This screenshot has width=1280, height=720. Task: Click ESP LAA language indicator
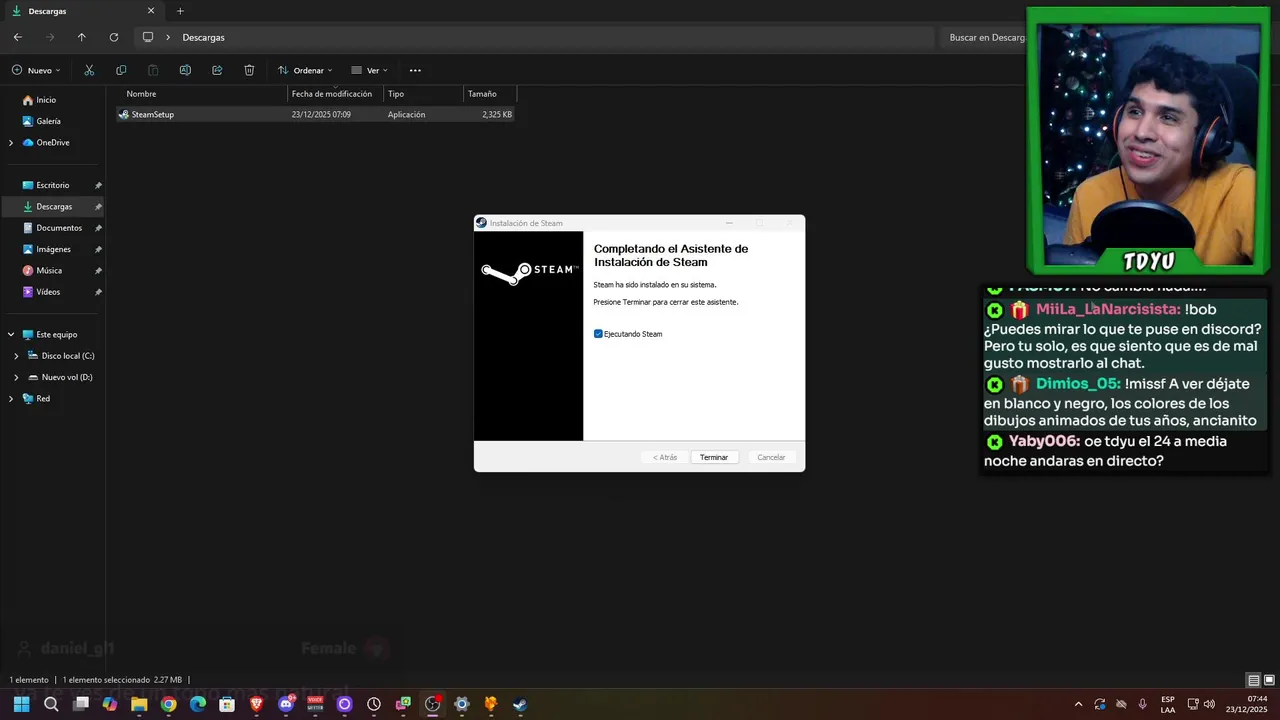pos(1168,704)
